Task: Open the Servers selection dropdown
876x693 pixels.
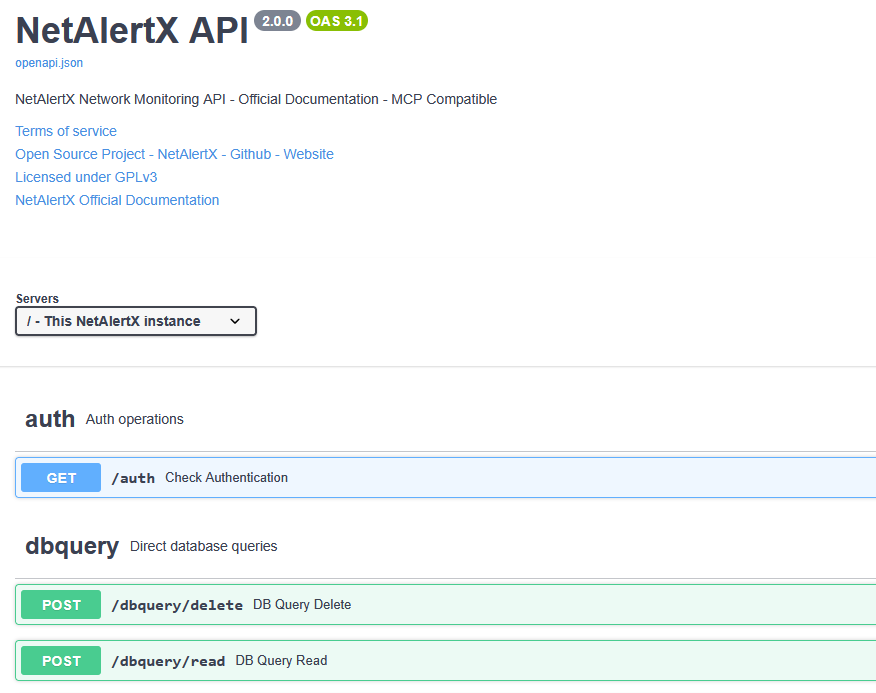Action: [135, 321]
